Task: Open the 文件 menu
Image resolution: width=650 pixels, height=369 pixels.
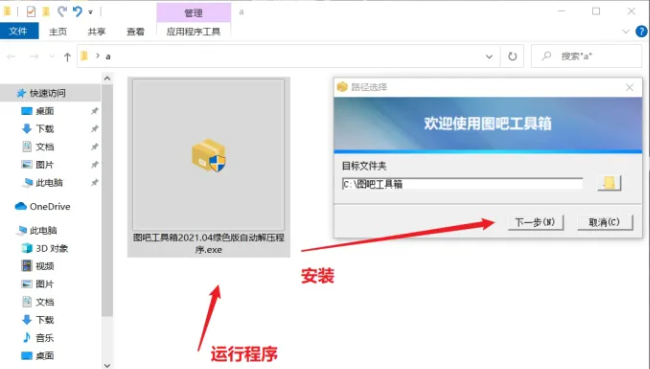Action: tap(19, 32)
